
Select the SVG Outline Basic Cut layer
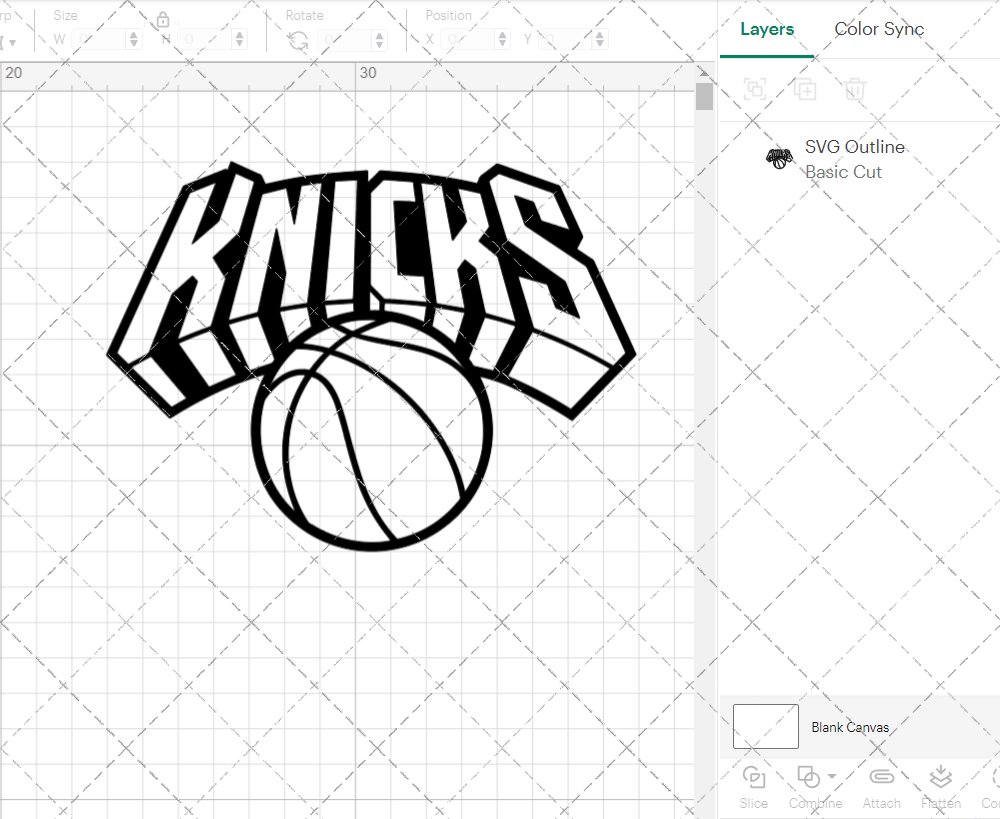855,159
